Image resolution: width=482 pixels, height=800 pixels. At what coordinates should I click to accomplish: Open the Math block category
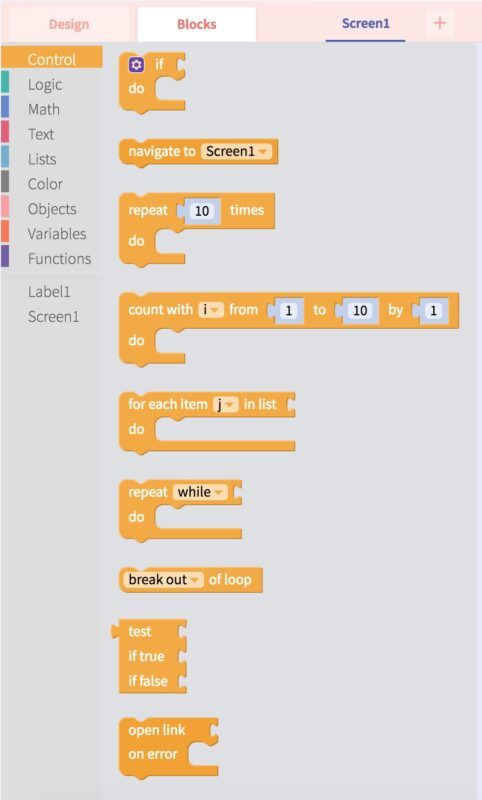pyautogui.click(x=44, y=109)
